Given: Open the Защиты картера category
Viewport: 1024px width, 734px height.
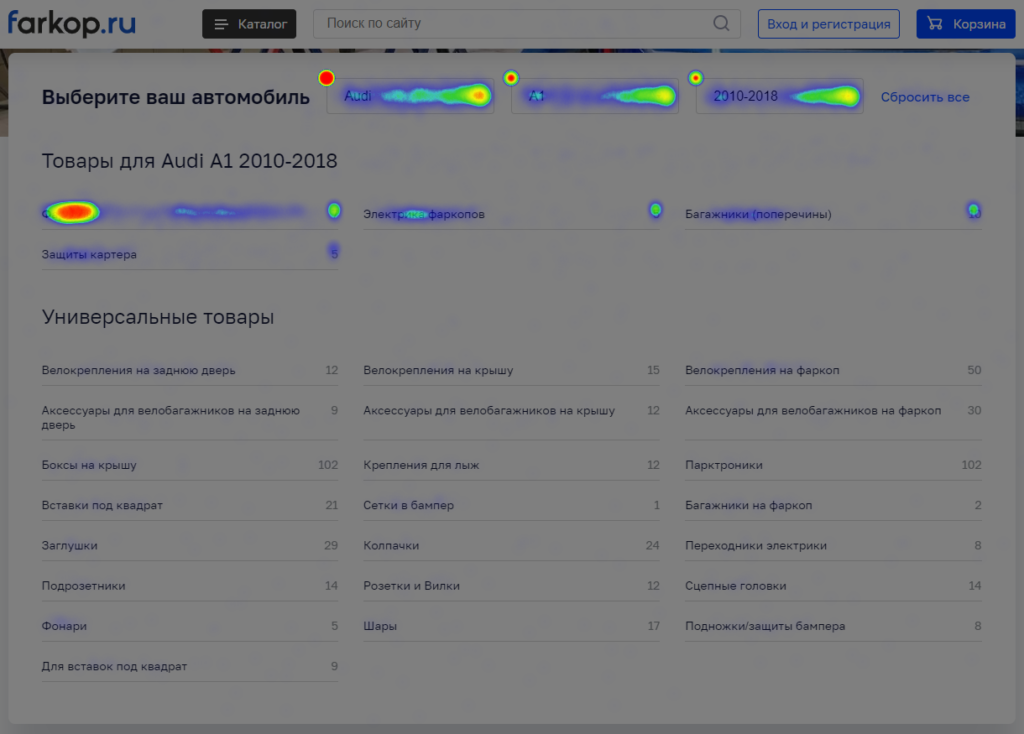Looking at the screenshot, I should (x=90, y=255).
